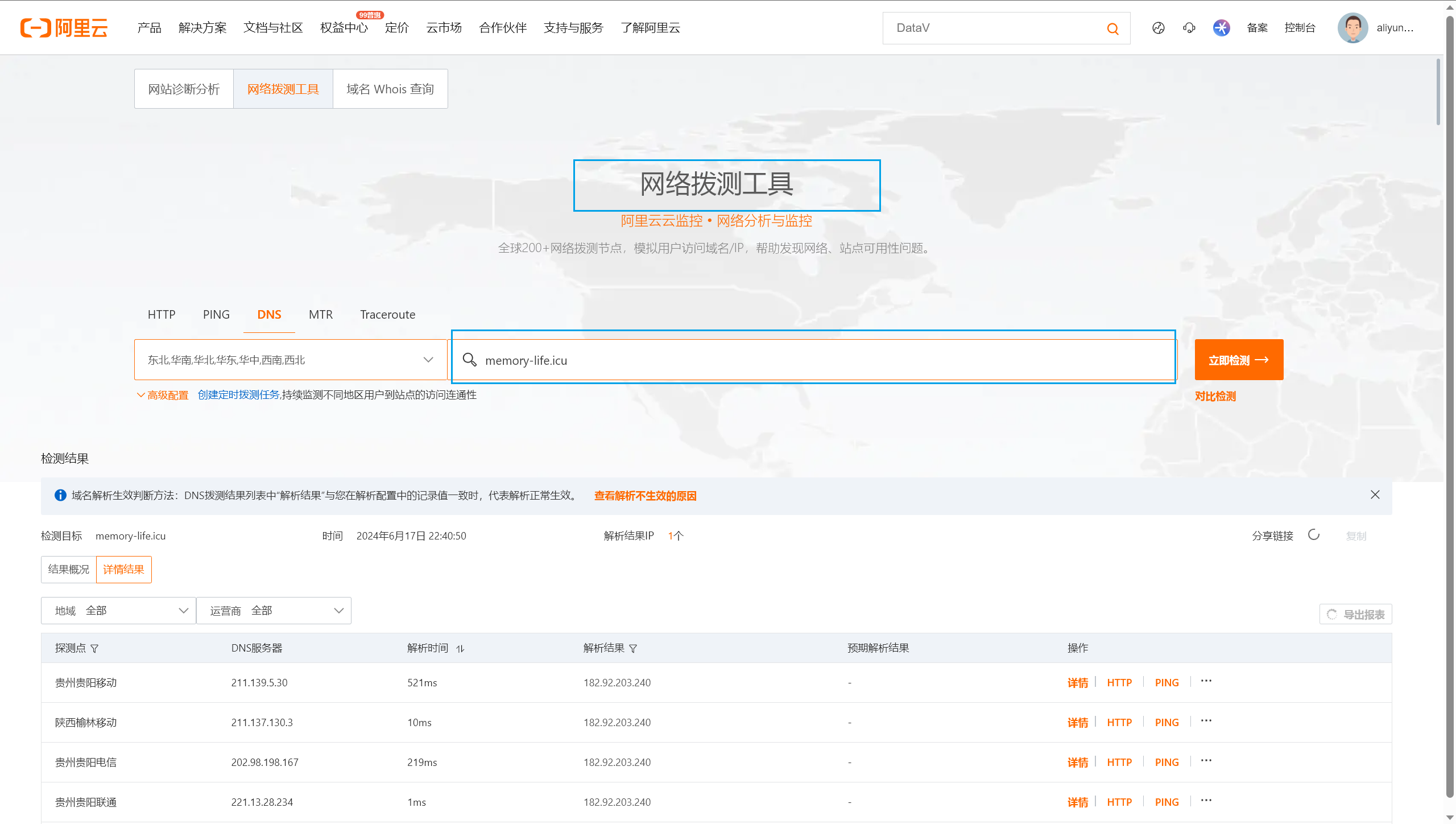
Task: Click the share link refresh icon
Action: click(x=1313, y=535)
